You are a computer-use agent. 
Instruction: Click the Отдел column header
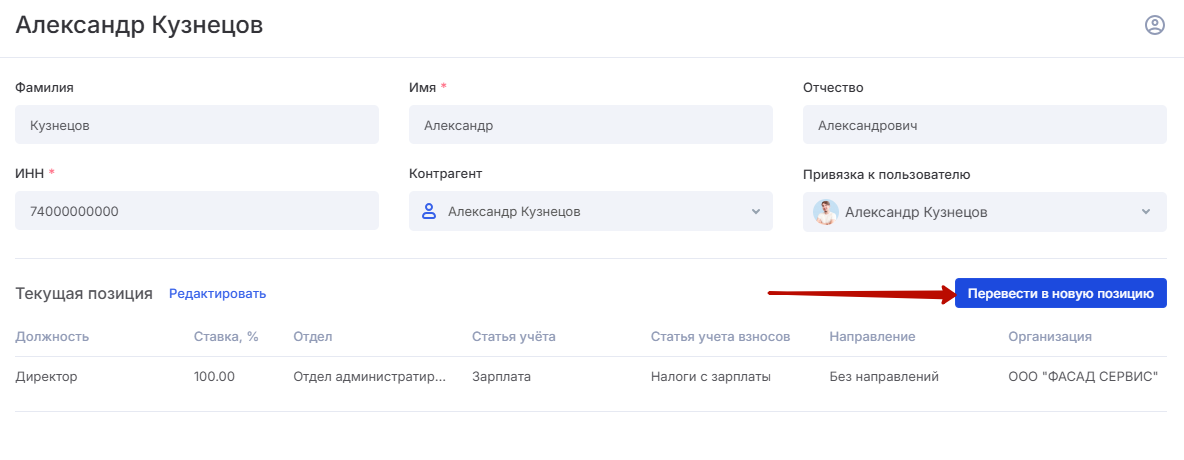[312, 337]
